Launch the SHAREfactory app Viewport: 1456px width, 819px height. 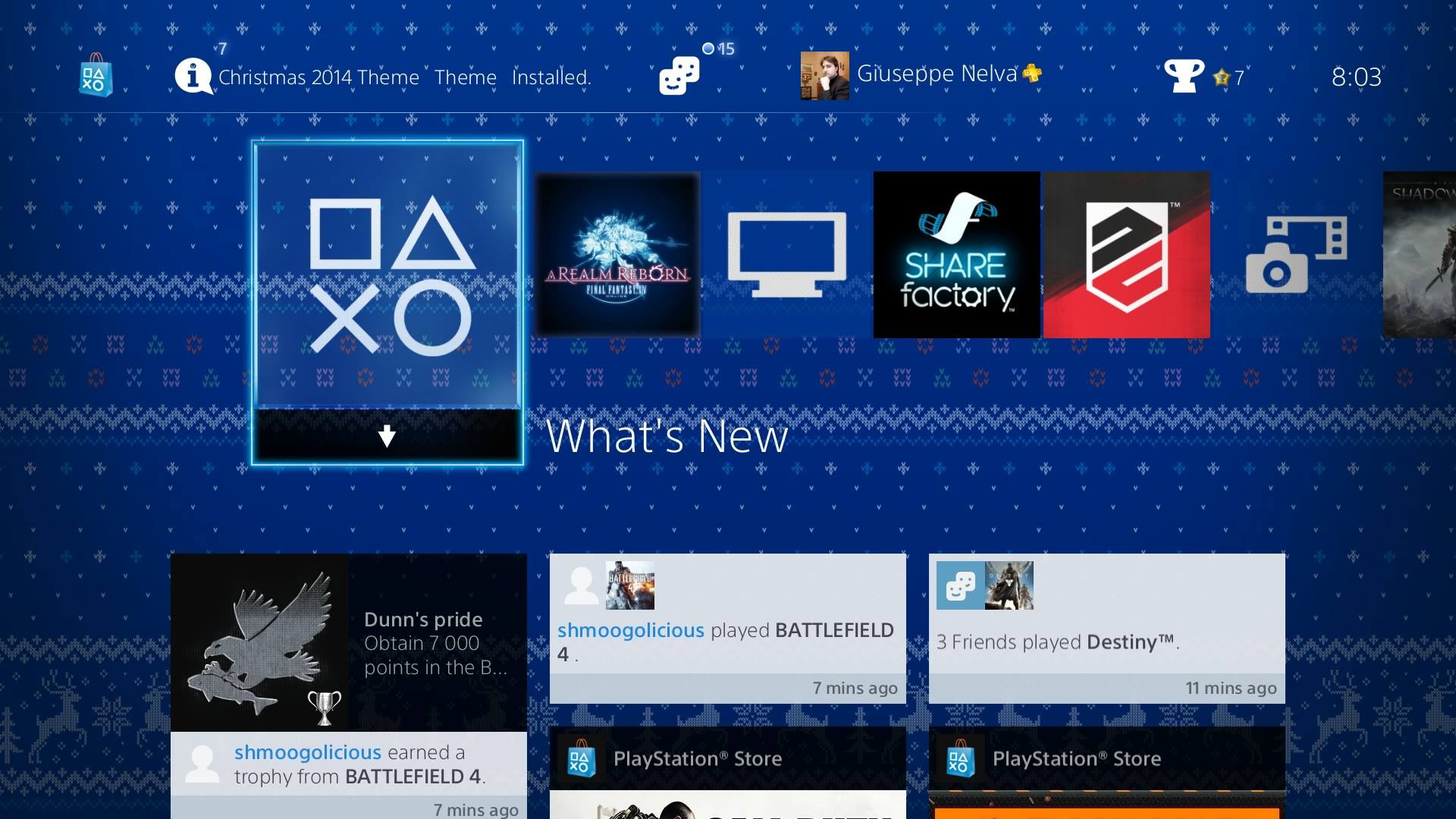(x=957, y=255)
